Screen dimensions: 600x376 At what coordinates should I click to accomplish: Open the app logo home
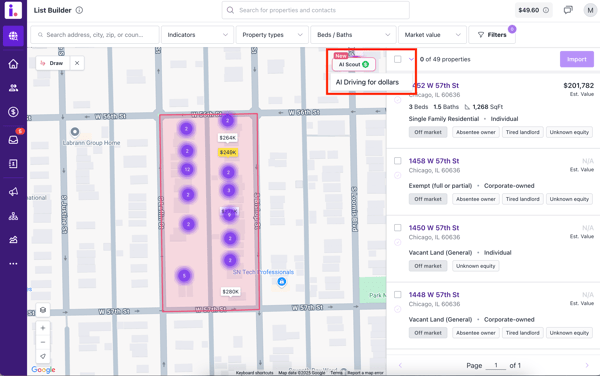[13, 10]
